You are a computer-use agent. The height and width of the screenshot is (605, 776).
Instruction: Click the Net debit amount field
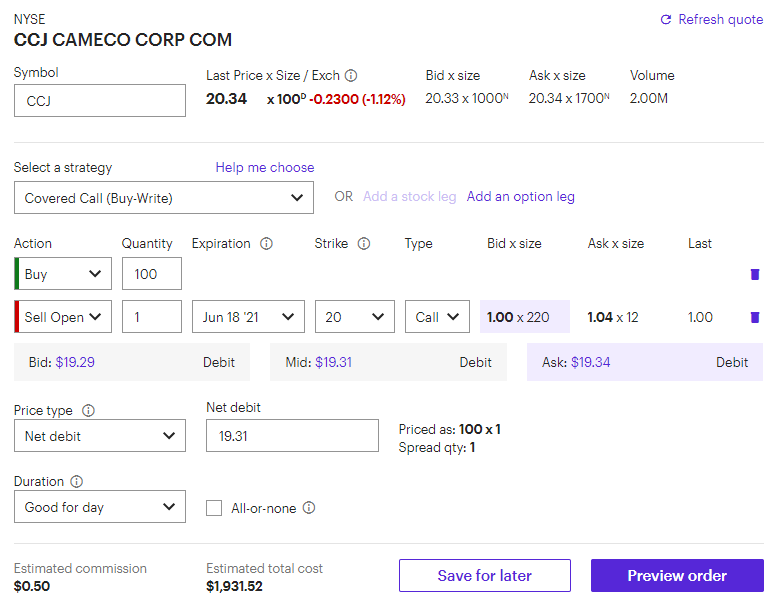click(292, 436)
